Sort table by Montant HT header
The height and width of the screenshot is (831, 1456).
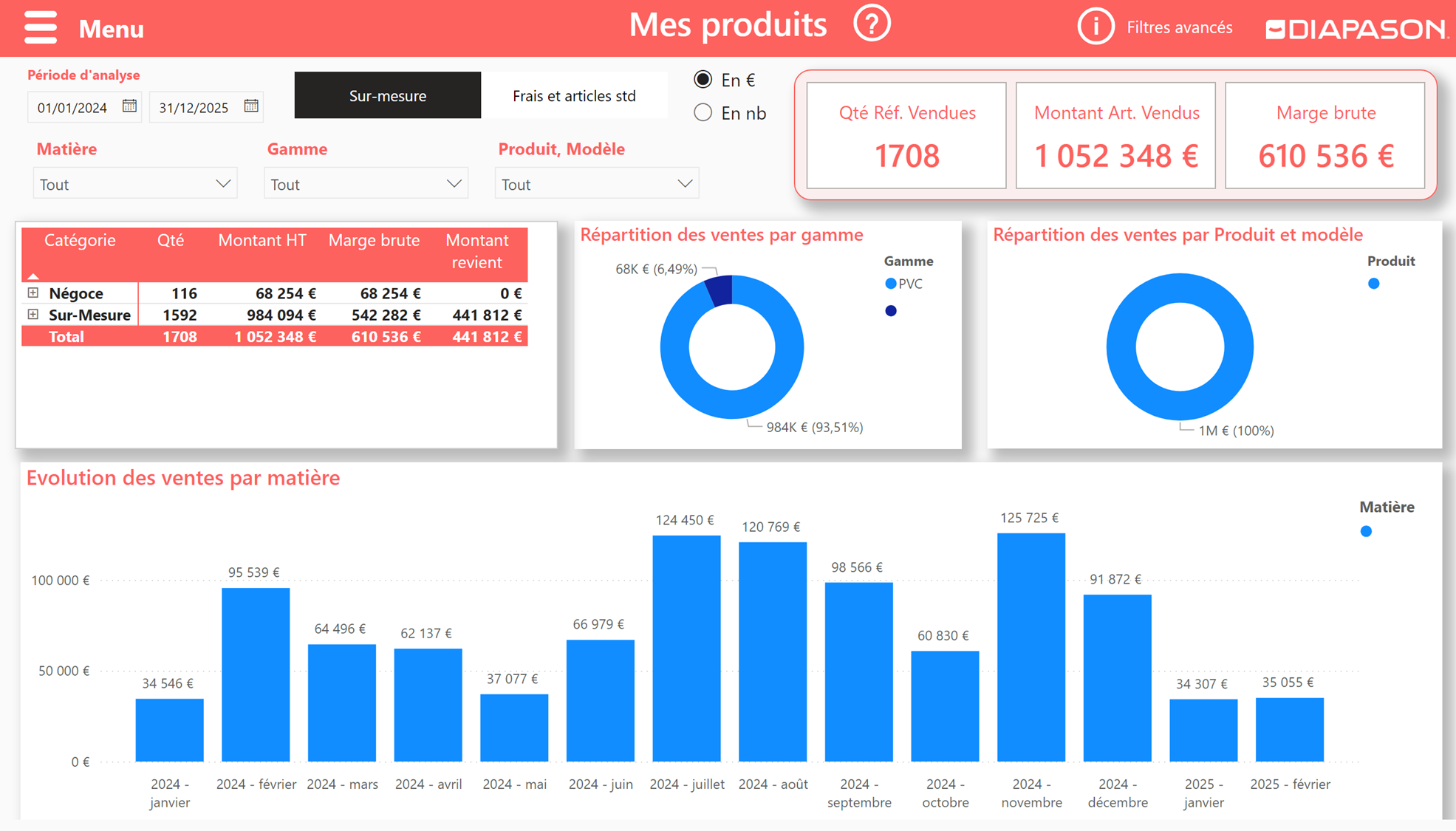262,241
